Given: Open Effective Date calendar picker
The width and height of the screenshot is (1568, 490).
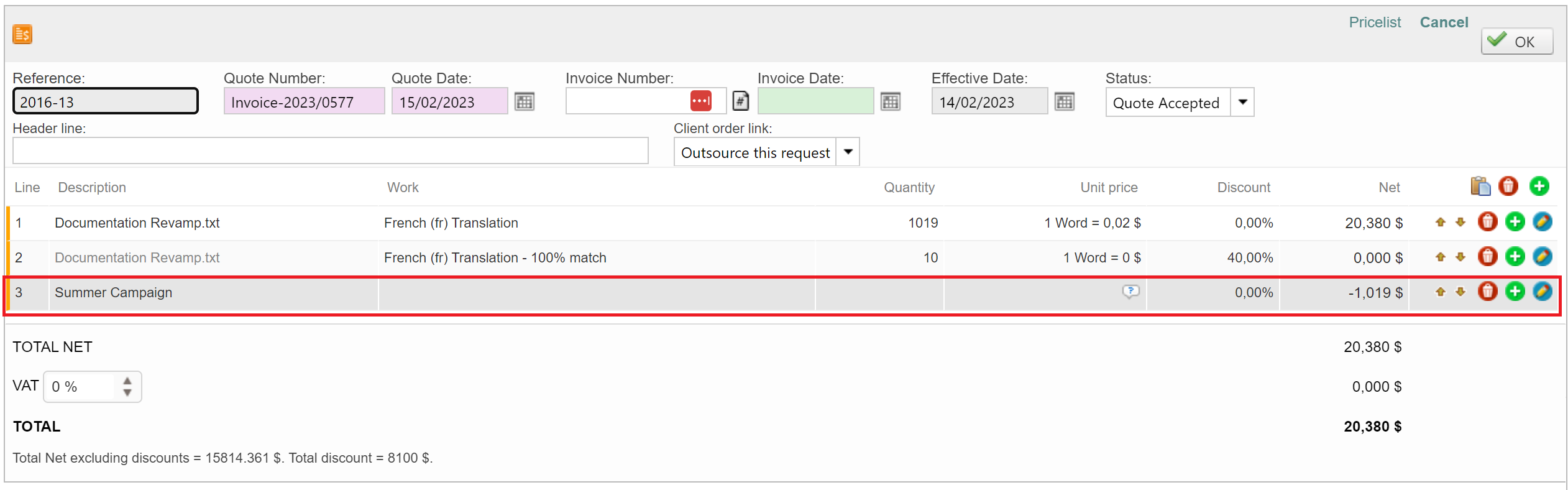Looking at the screenshot, I should pyautogui.click(x=1064, y=102).
